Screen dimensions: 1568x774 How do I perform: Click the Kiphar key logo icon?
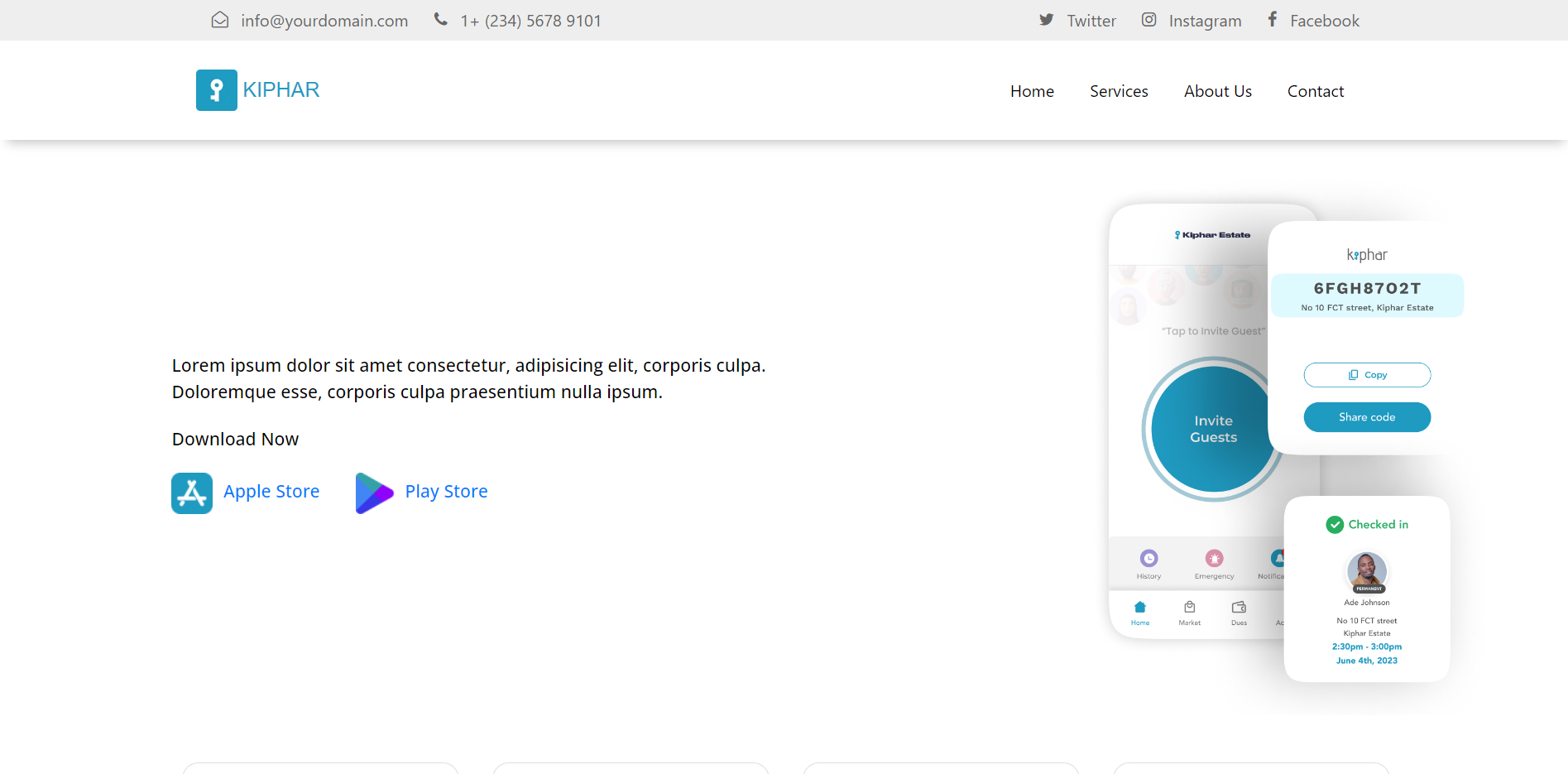(216, 90)
